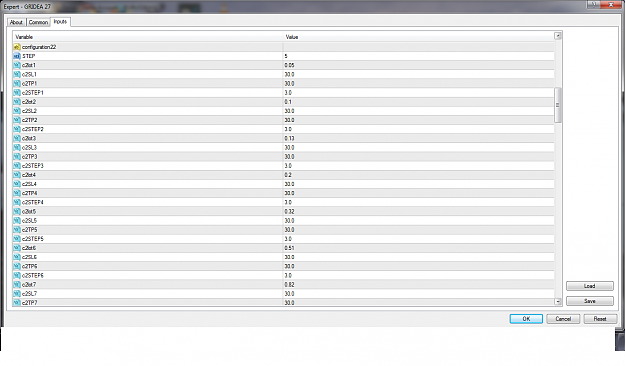
Task: Click the c2lot7 variable name
Action: (x=29, y=285)
